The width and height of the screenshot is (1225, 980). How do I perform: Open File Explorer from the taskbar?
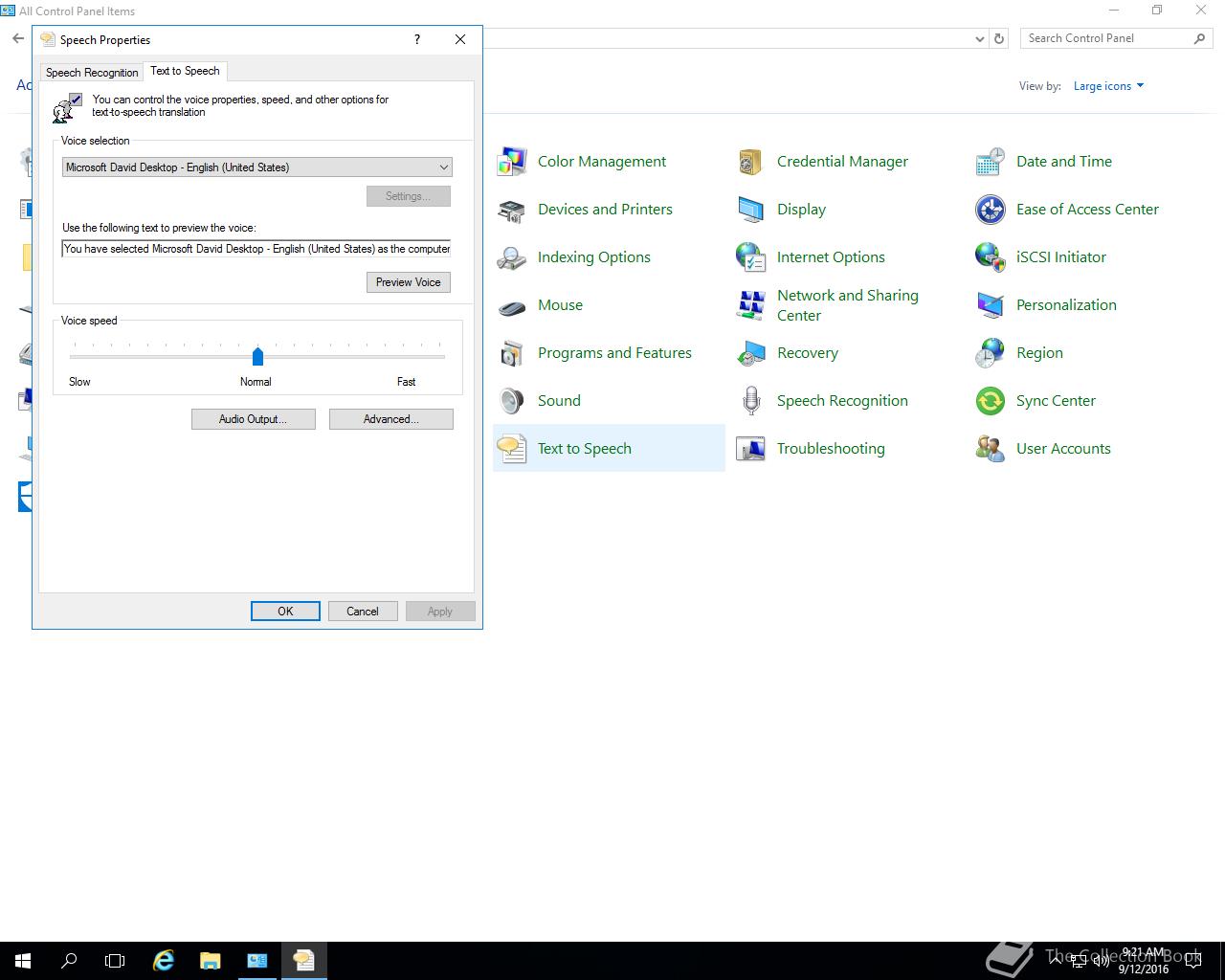210,960
